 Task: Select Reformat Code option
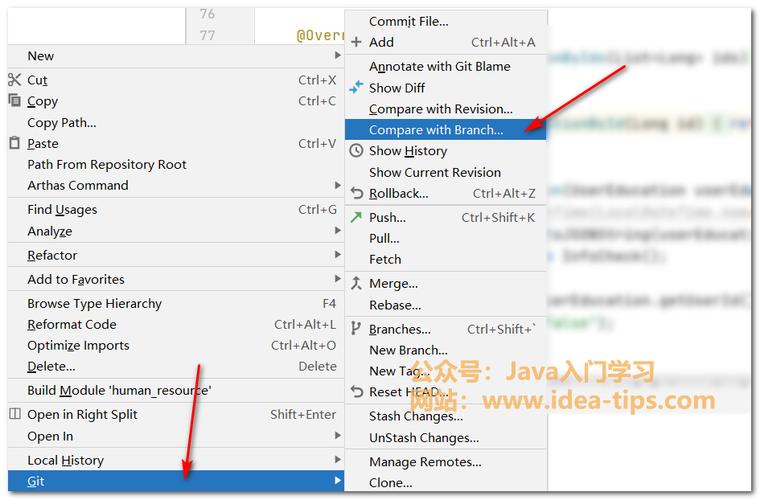pos(72,325)
